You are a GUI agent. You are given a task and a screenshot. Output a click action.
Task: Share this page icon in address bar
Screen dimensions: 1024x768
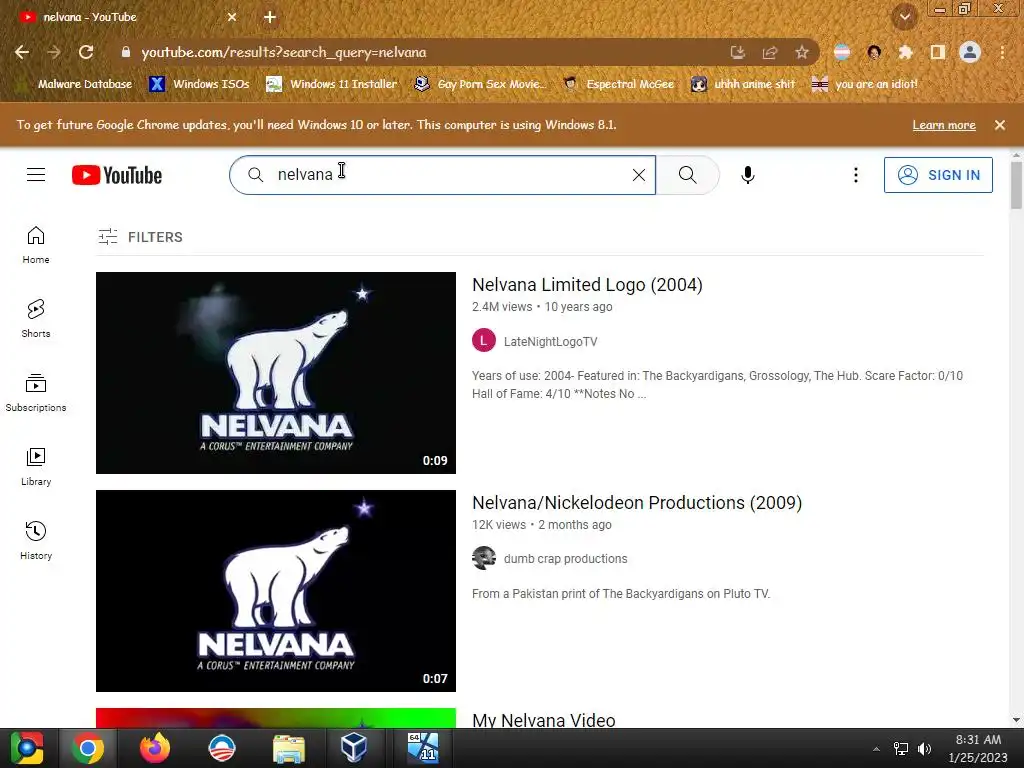[770, 52]
